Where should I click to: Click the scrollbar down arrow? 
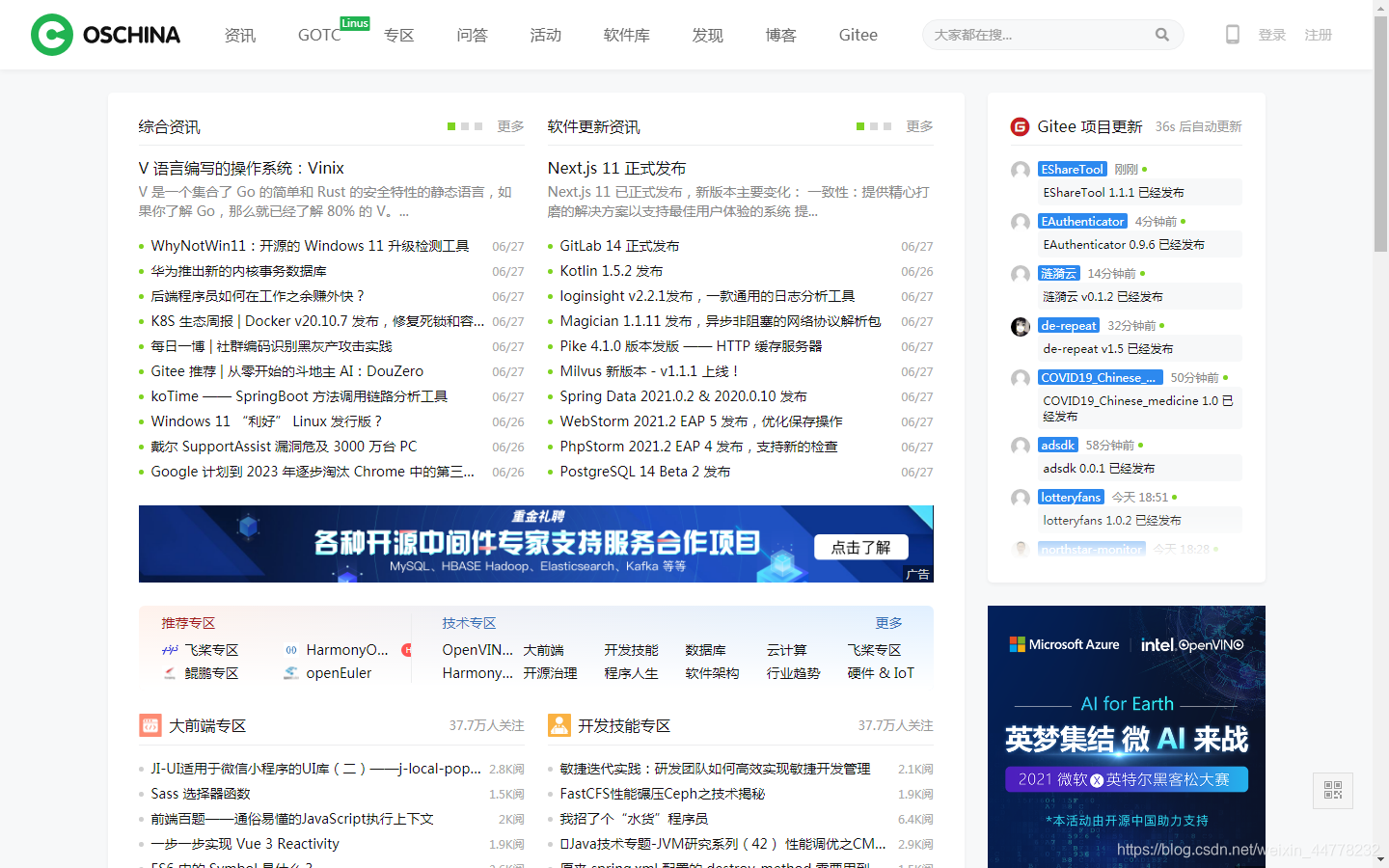[1380, 859]
